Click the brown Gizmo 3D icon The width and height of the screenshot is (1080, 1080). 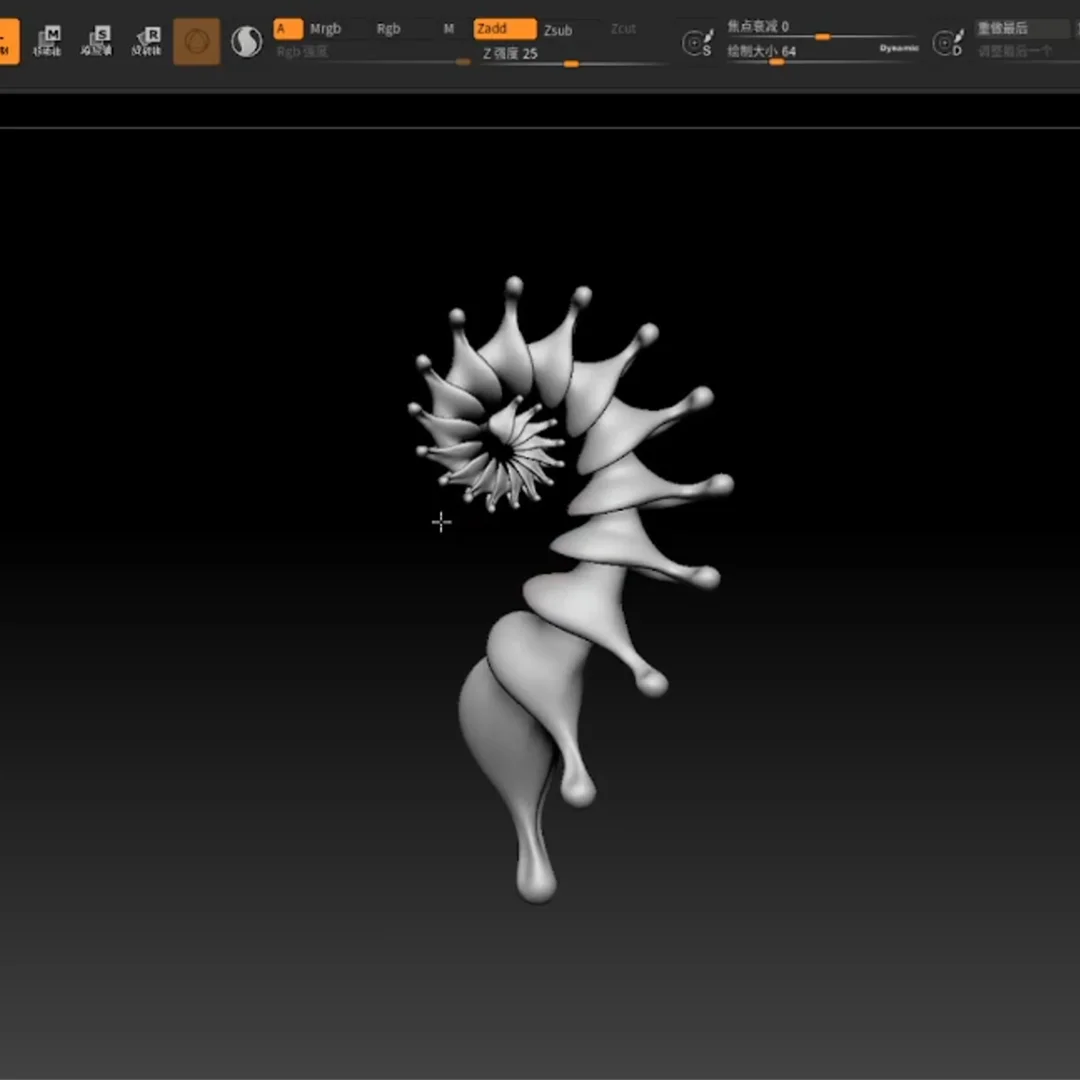click(197, 42)
